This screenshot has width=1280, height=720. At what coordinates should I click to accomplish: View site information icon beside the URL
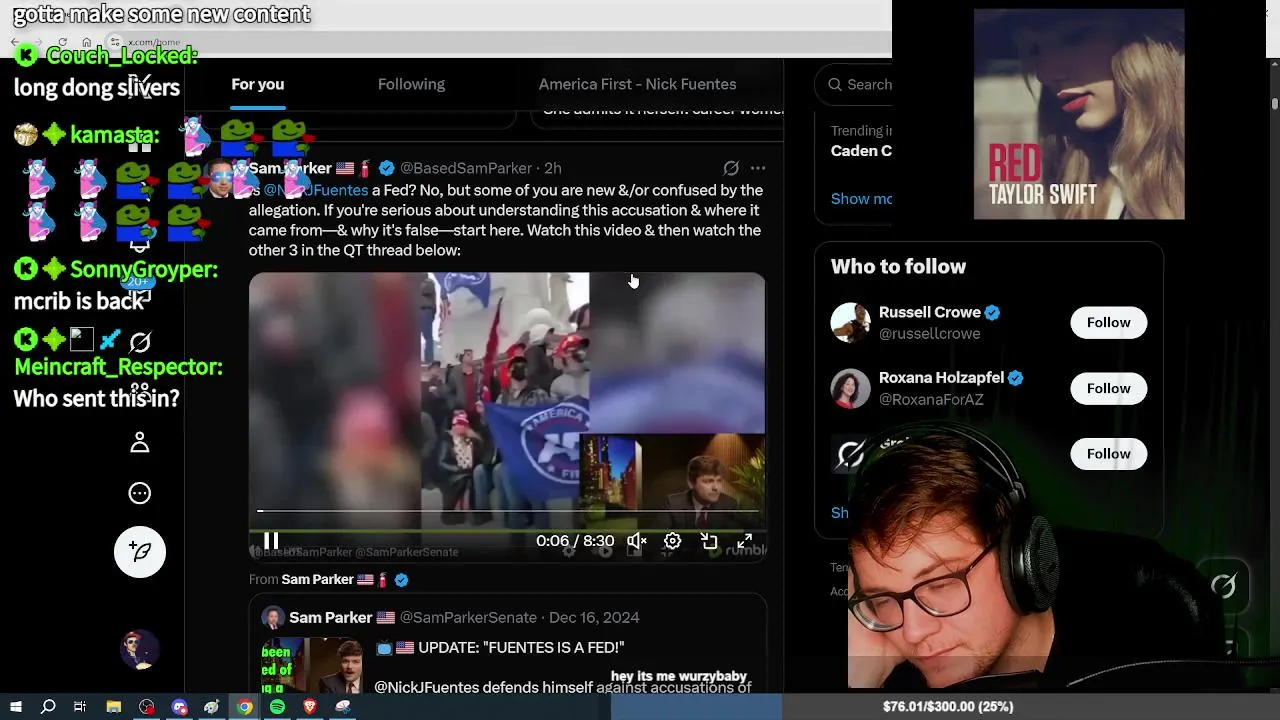point(115,43)
